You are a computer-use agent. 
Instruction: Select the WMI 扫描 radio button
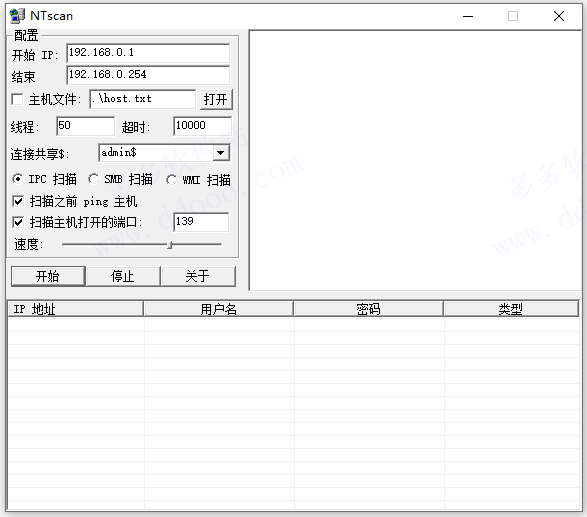tap(171, 180)
